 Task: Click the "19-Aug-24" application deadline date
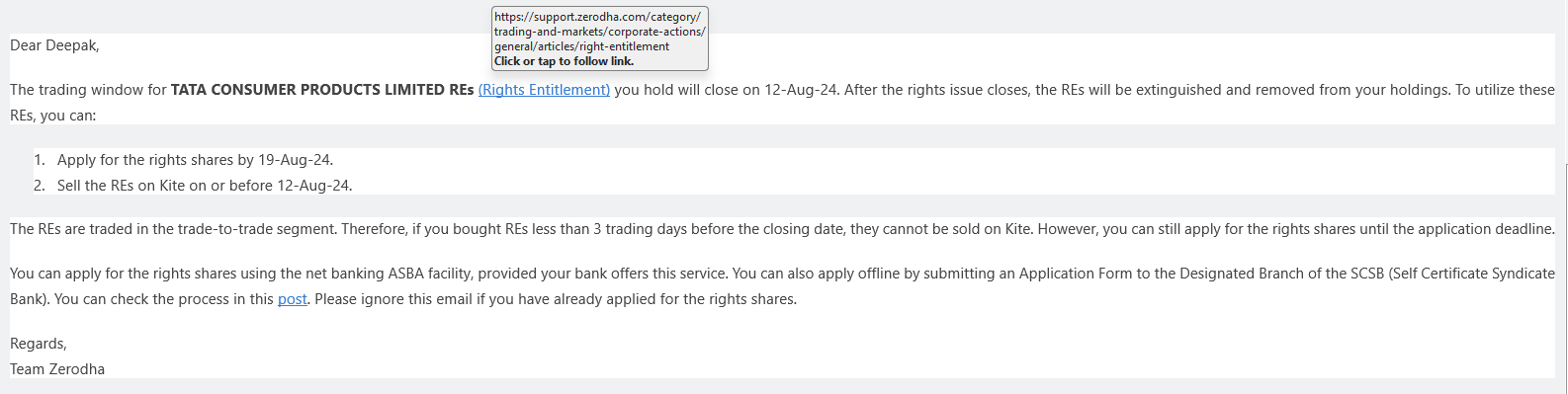tap(300, 160)
